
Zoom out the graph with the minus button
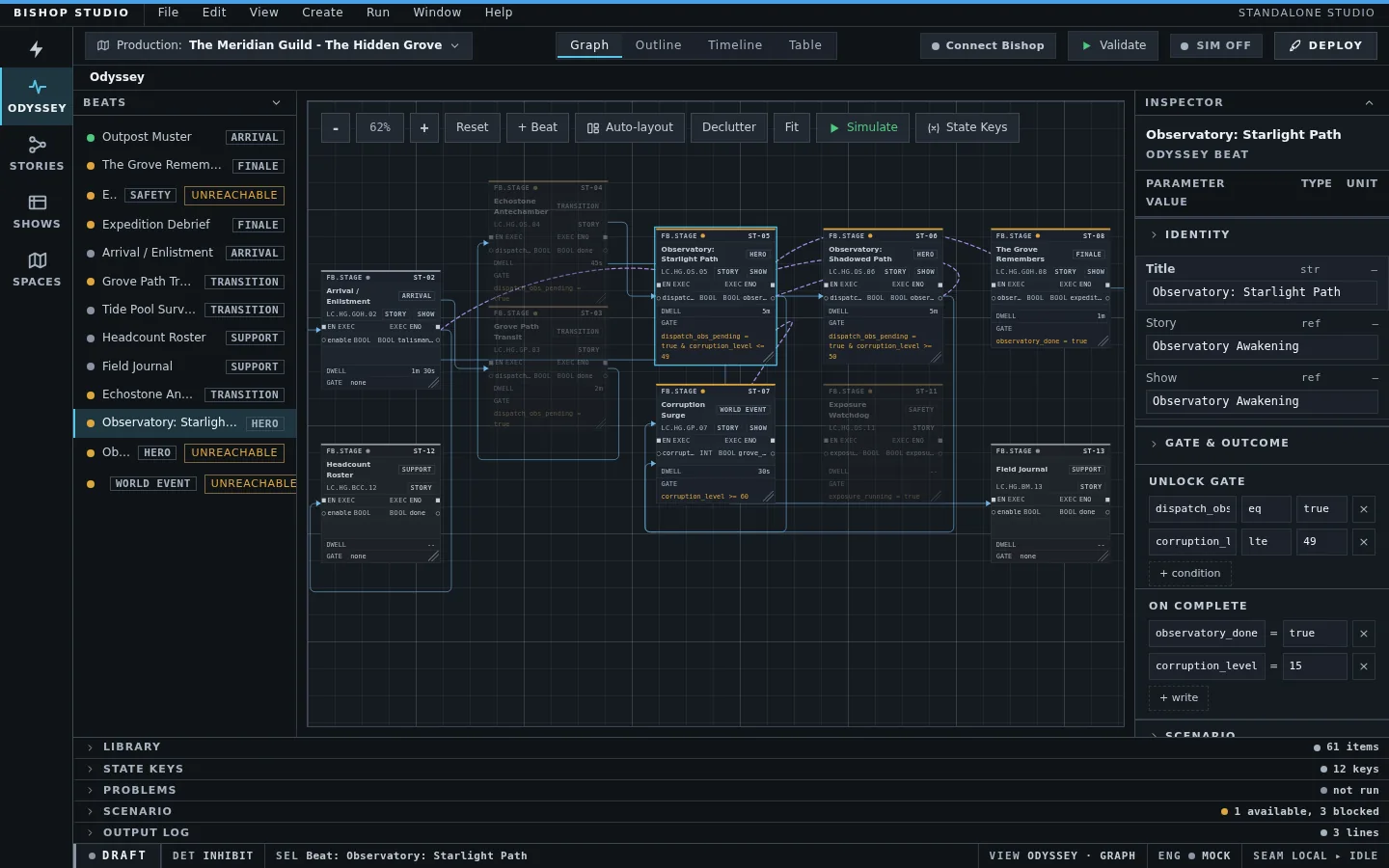336,127
